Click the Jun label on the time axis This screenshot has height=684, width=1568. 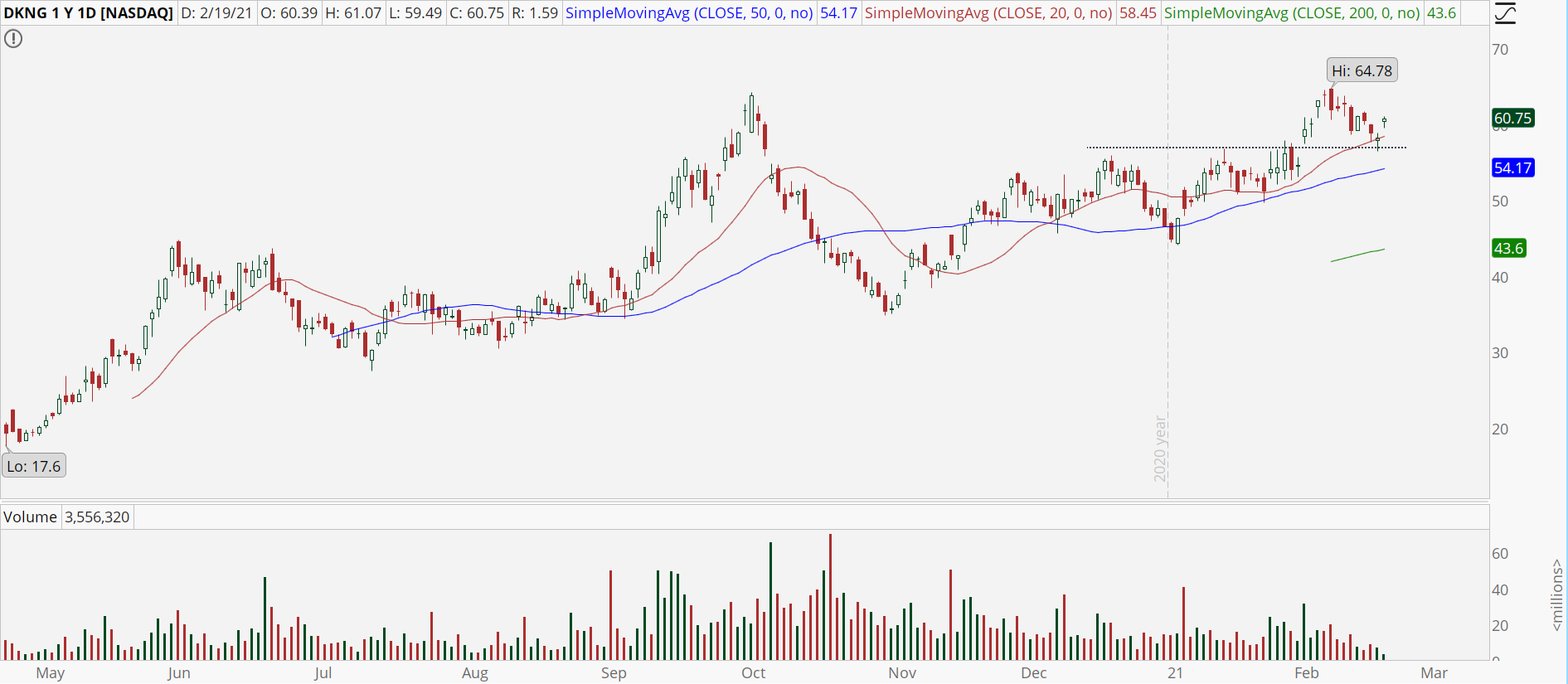[179, 673]
